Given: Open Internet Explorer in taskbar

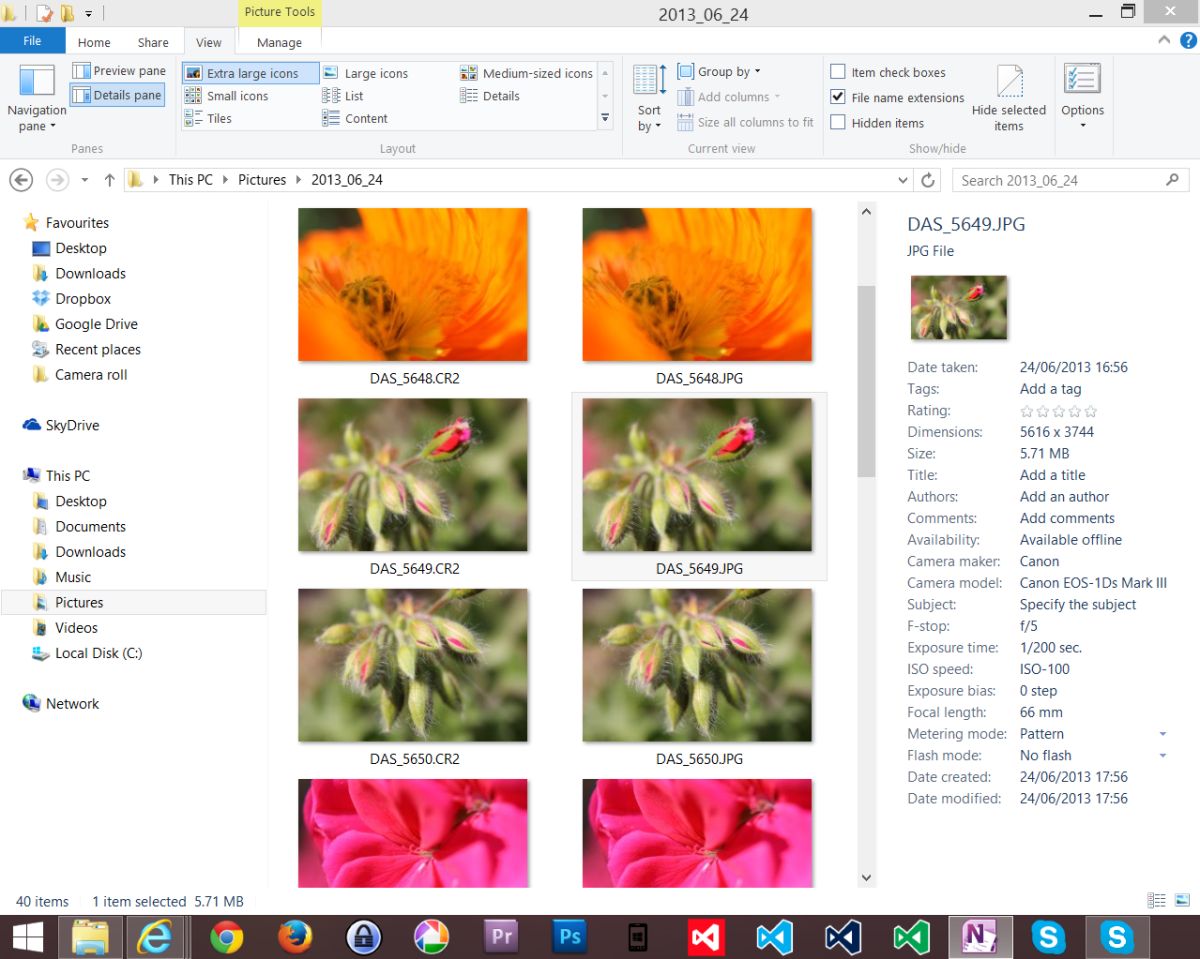Looking at the screenshot, I should (158, 937).
